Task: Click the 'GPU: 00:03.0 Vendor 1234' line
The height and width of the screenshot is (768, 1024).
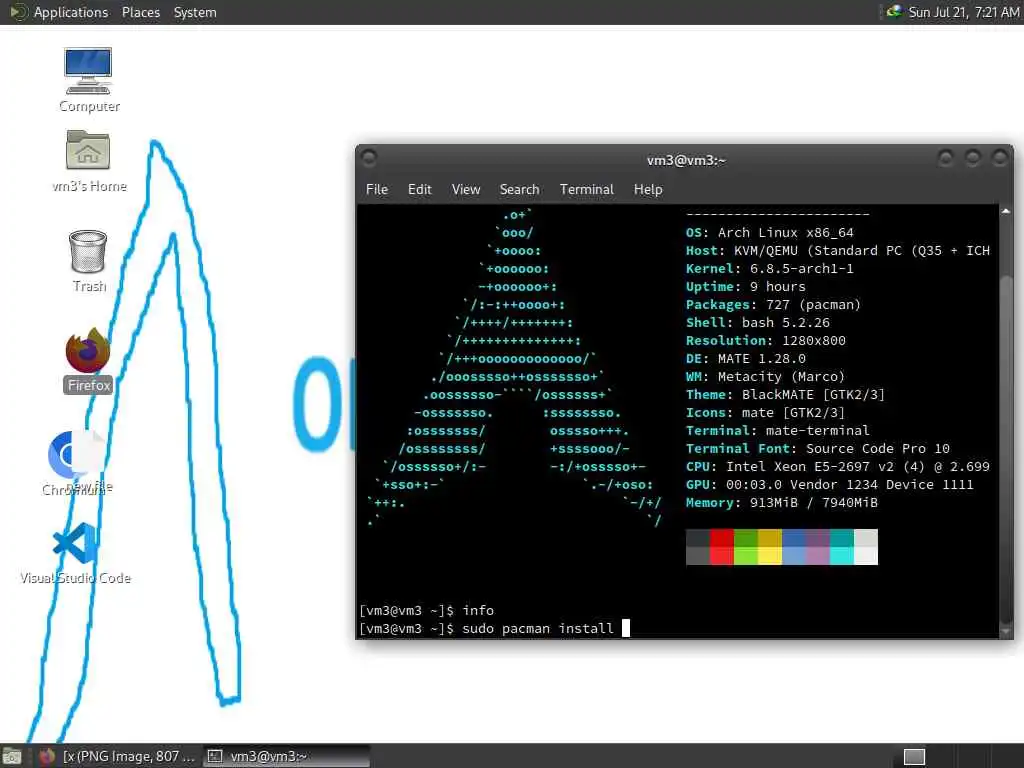Action: (x=829, y=485)
